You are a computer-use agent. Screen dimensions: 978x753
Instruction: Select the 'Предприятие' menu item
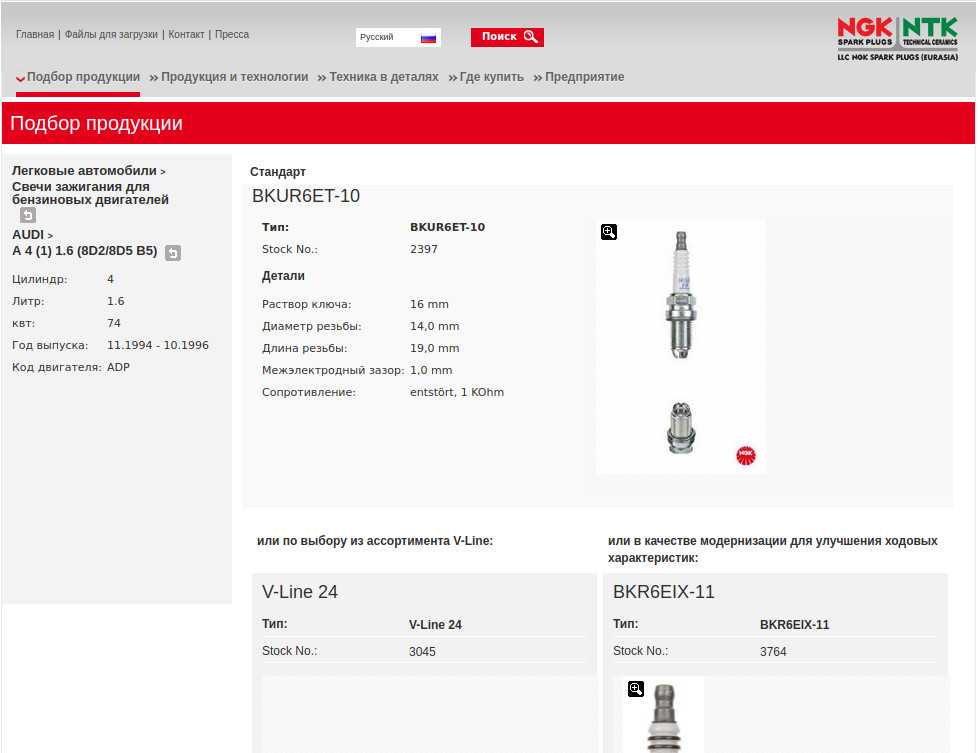[x=584, y=77]
